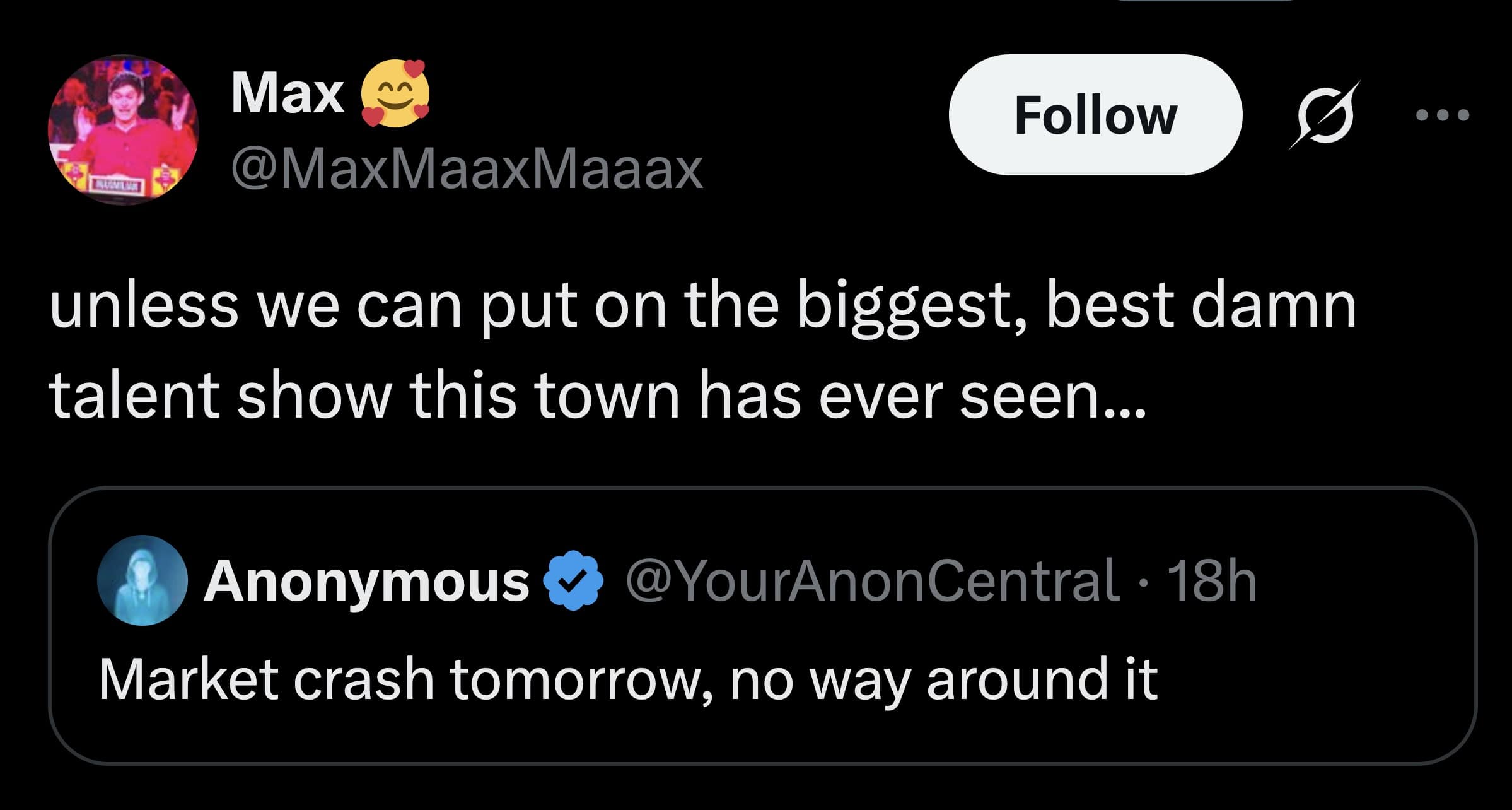
Task: Click the @MaxMaaxMaaax handle
Action: pos(467,168)
